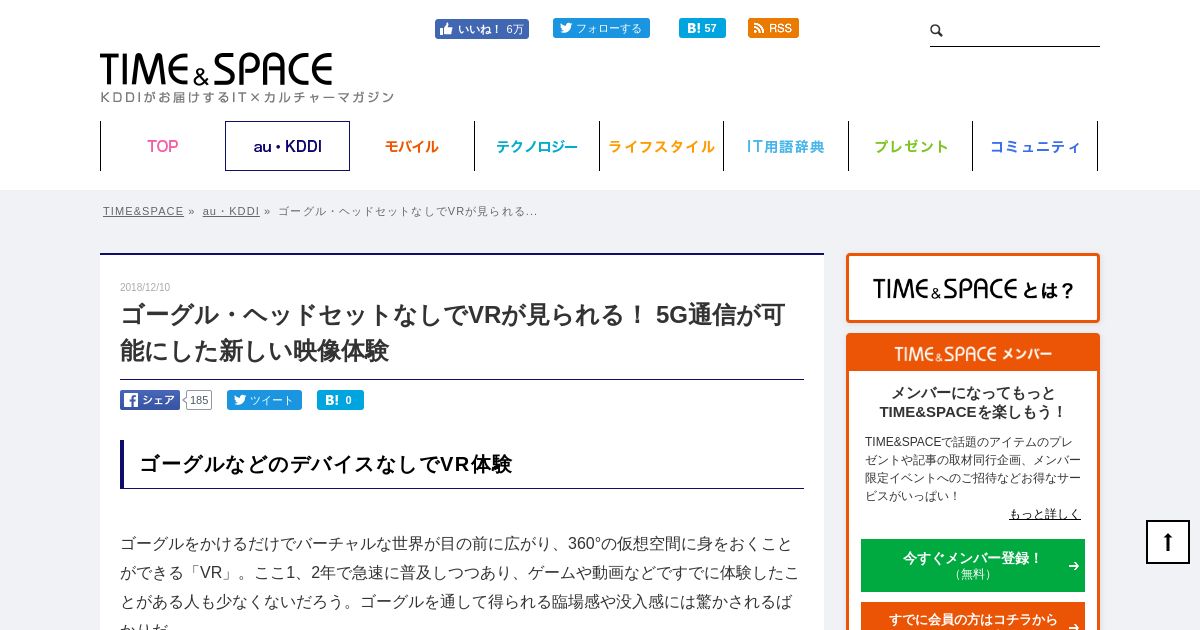The image size is (1200, 630).
Task: Click the Twitter フォローする button
Action: [x=601, y=28]
